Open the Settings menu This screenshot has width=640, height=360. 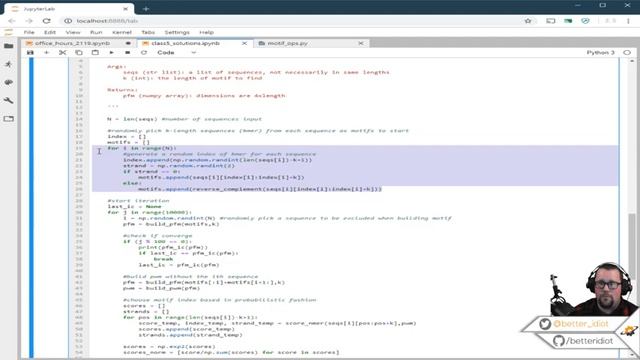pos(177,32)
